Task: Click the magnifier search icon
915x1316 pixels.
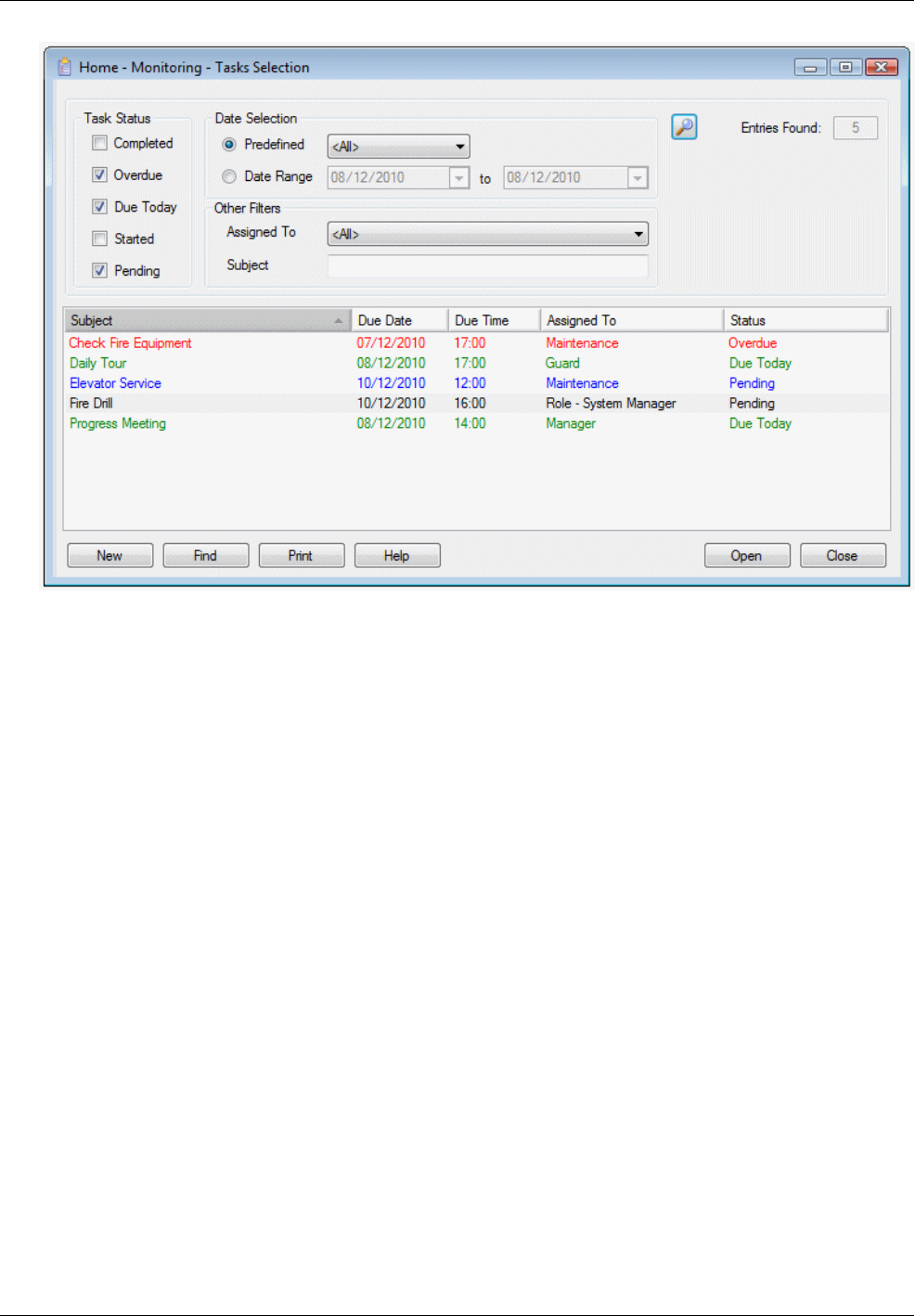Action: click(684, 127)
